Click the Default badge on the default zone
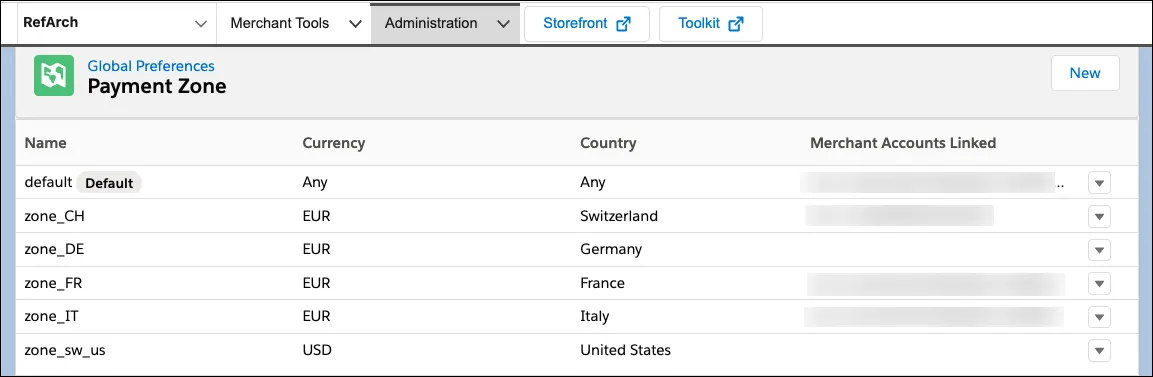 tap(109, 183)
